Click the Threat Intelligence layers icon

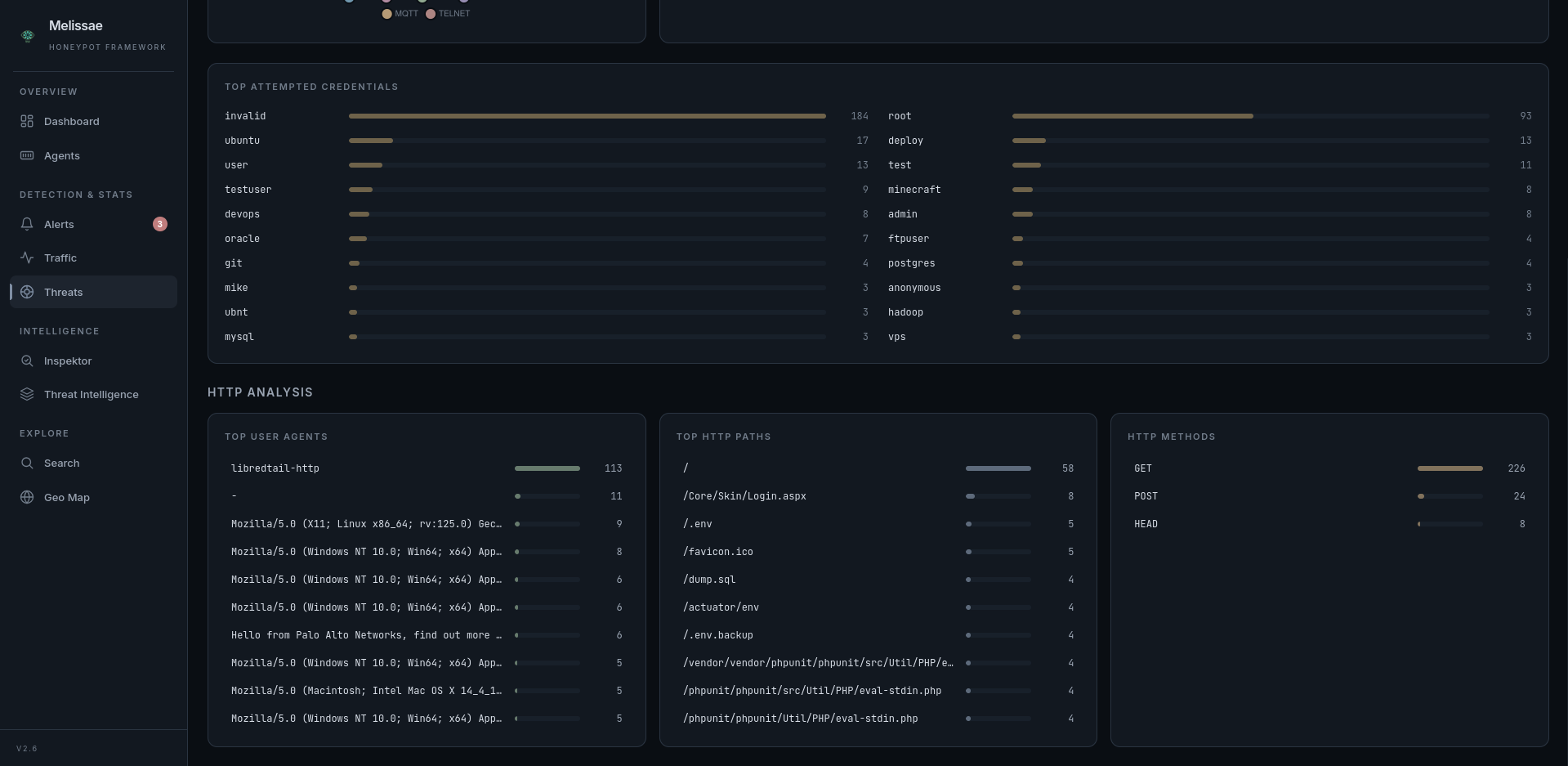27,394
